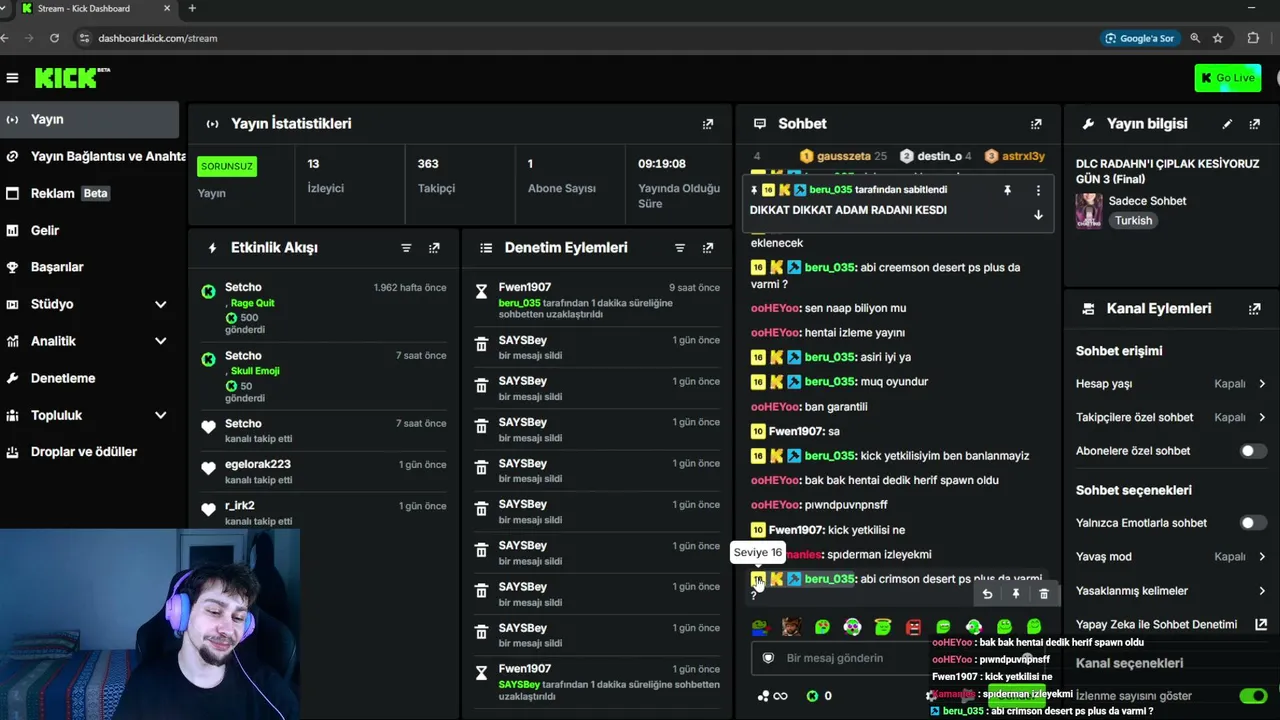Expand the Analitik sidebar section

[x=160, y=341]
